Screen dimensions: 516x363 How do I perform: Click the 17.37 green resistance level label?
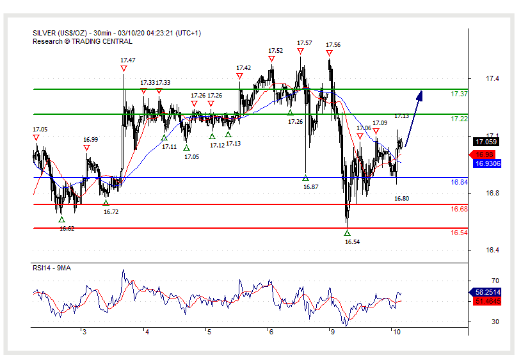459,94
